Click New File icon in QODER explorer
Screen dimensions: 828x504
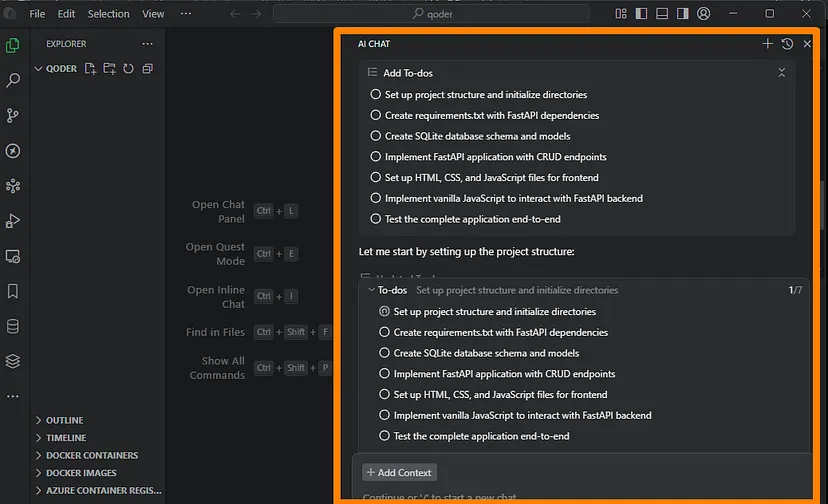[90, 69]
